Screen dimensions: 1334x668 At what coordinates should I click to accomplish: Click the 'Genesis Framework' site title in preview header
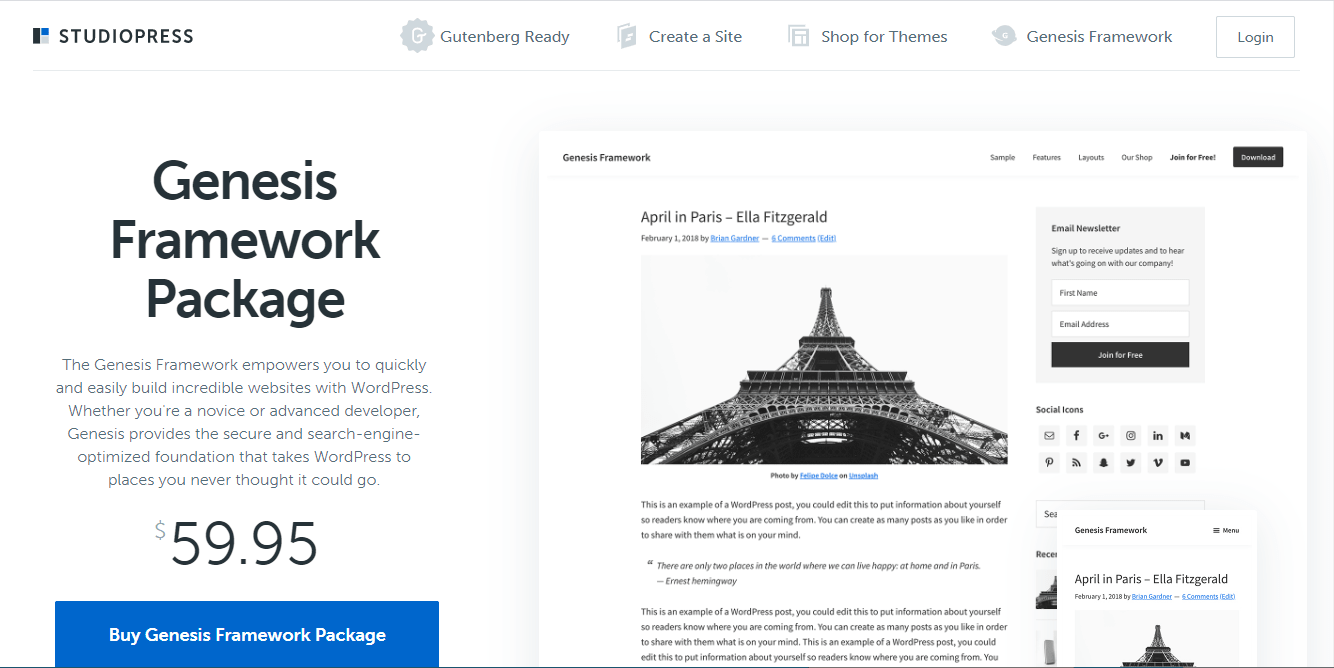606,157
